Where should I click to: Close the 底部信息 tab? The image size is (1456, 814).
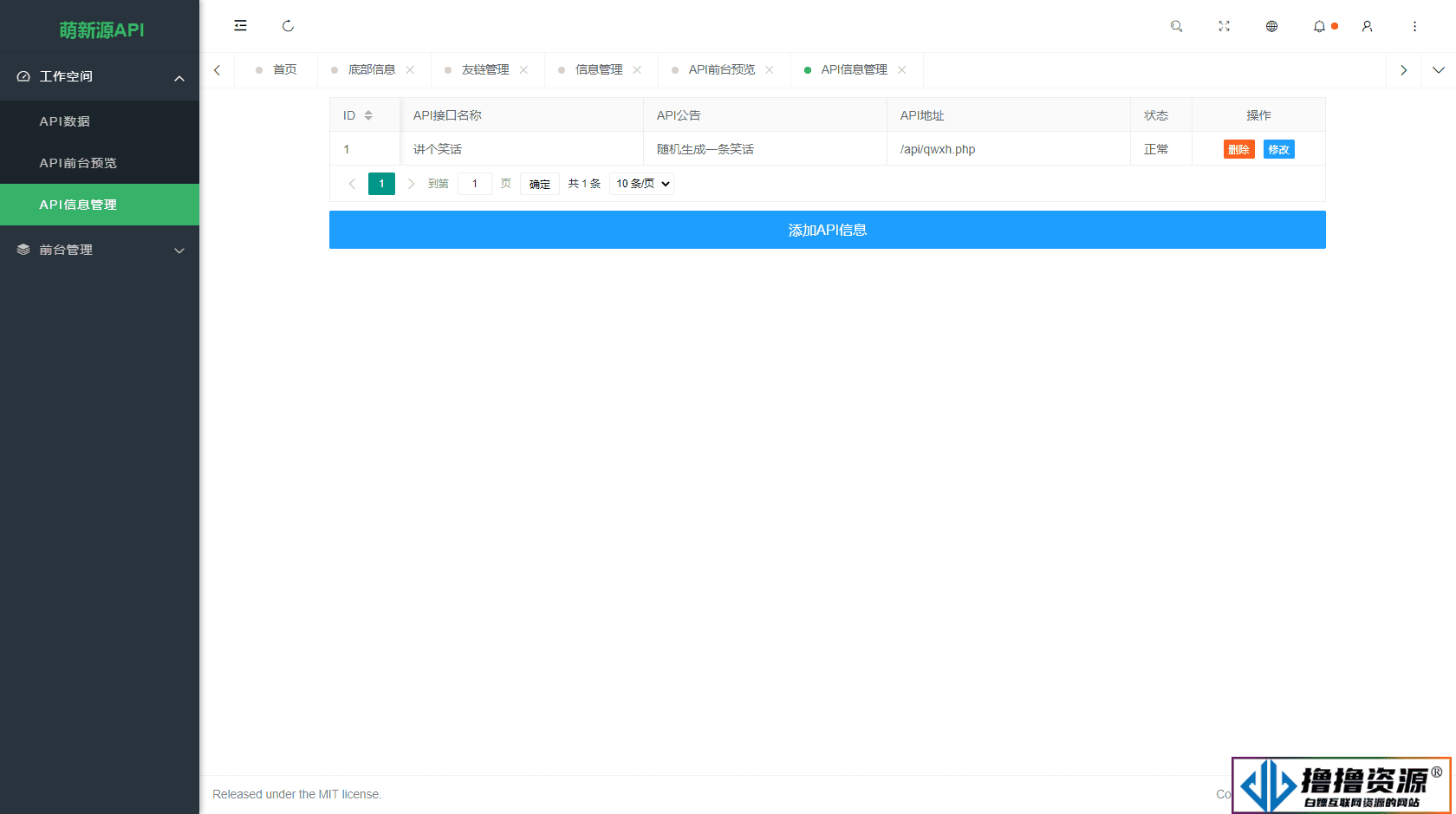click(410, 70)
